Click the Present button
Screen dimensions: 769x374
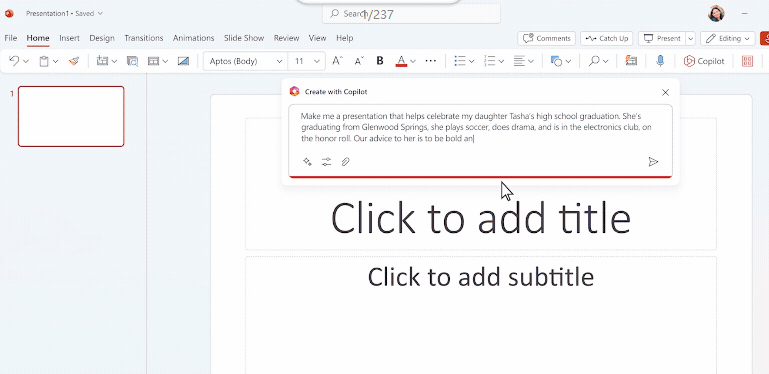pos(662,38)
